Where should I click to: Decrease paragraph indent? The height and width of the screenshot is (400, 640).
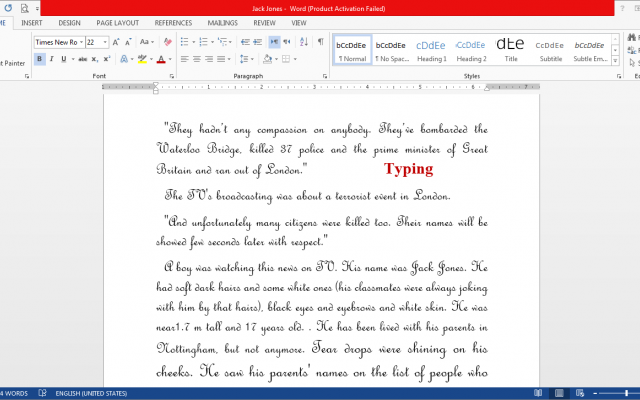coord(245,42)
